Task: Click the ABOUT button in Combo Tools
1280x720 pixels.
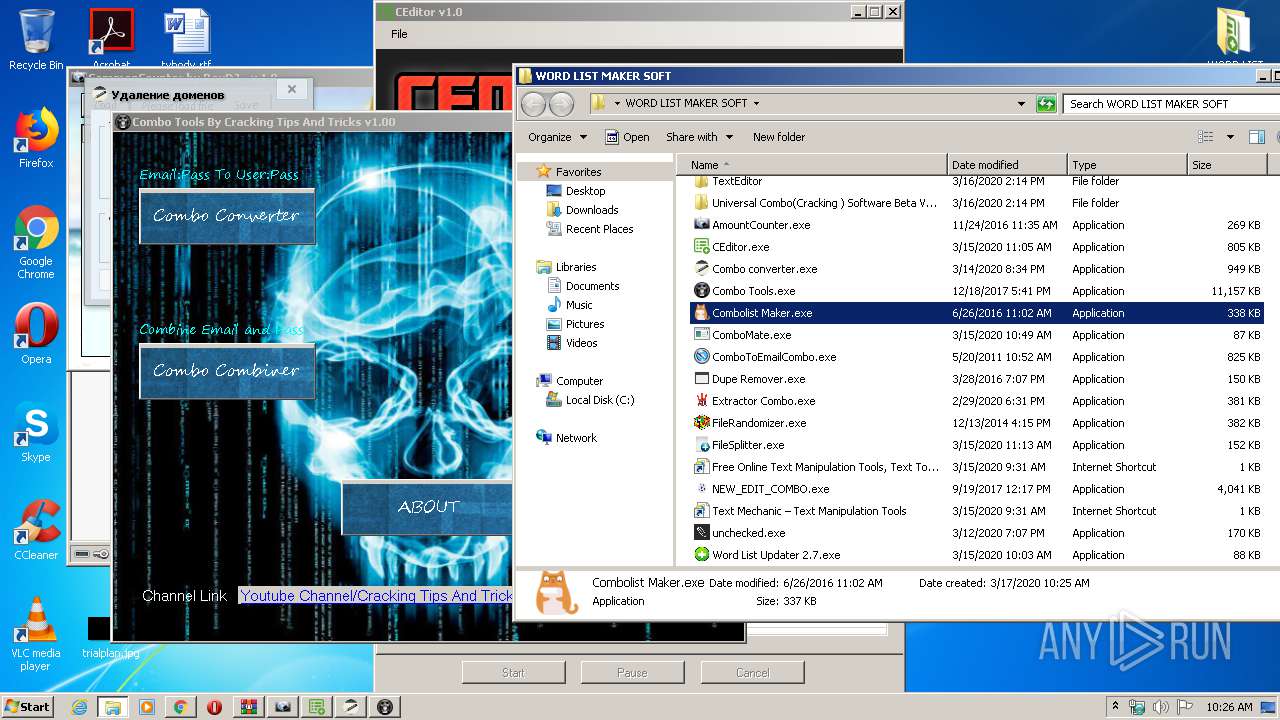Action: coord(428,507)
